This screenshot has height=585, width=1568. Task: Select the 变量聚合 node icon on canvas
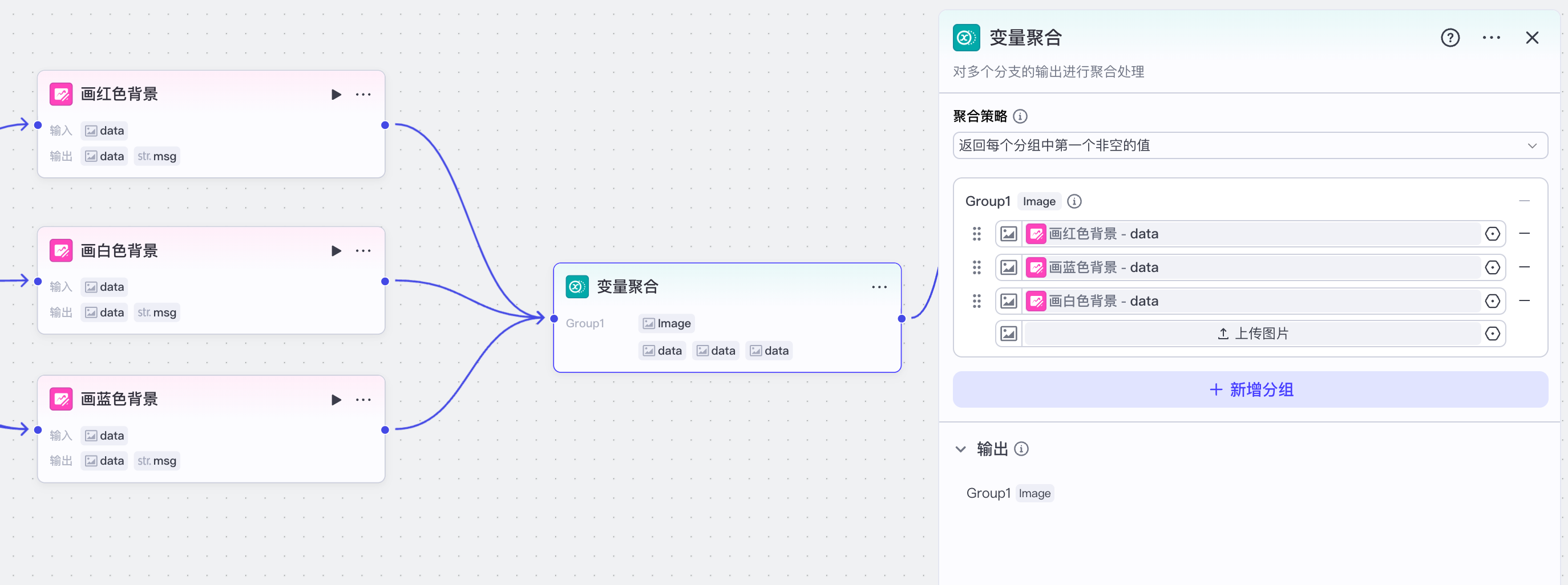[576, 286]
